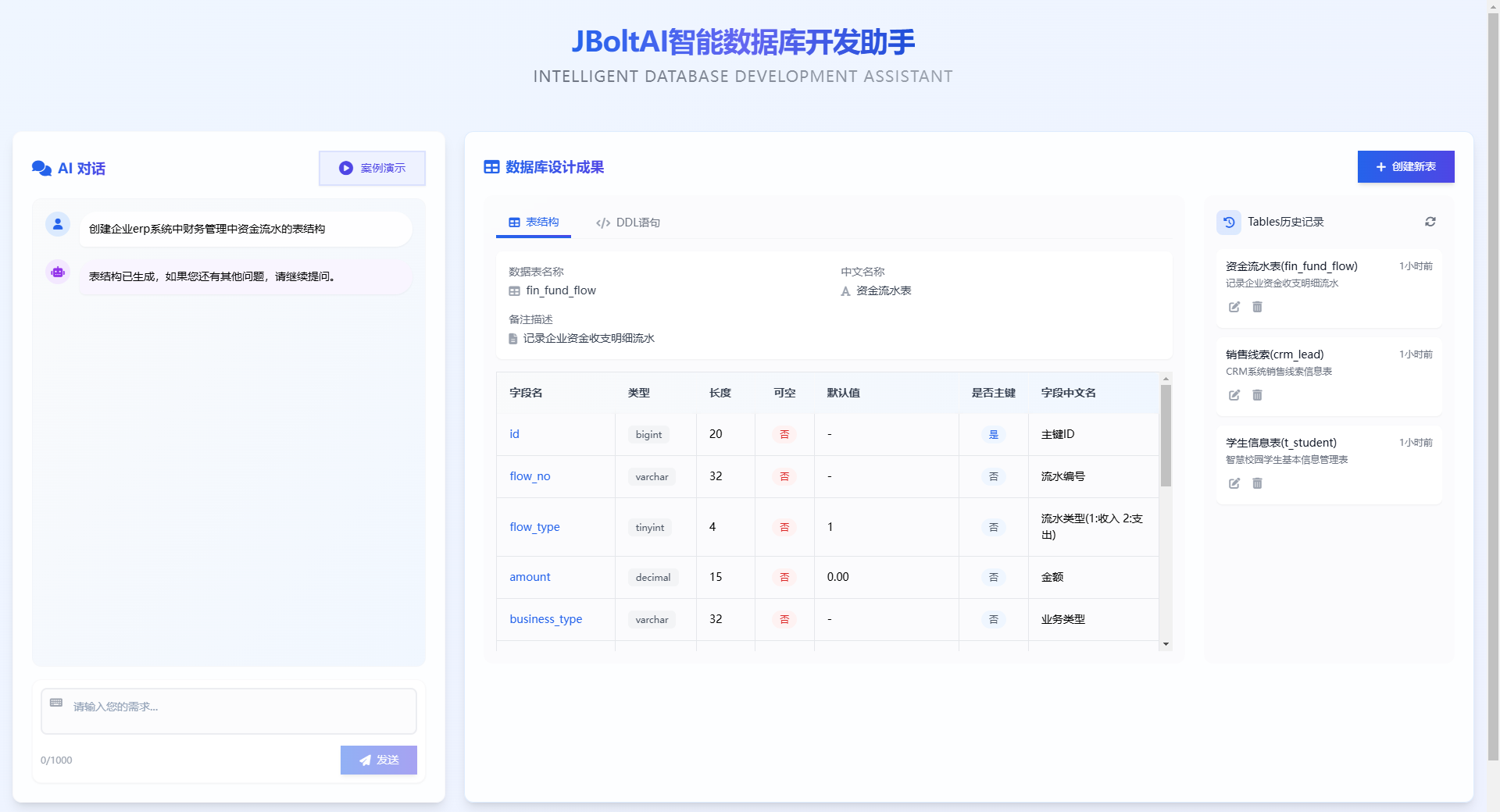Click the 数据库设计成果 table icon
Image resolution: width=1500 pixels, height=812 pixels.
[x=491, y=167]
